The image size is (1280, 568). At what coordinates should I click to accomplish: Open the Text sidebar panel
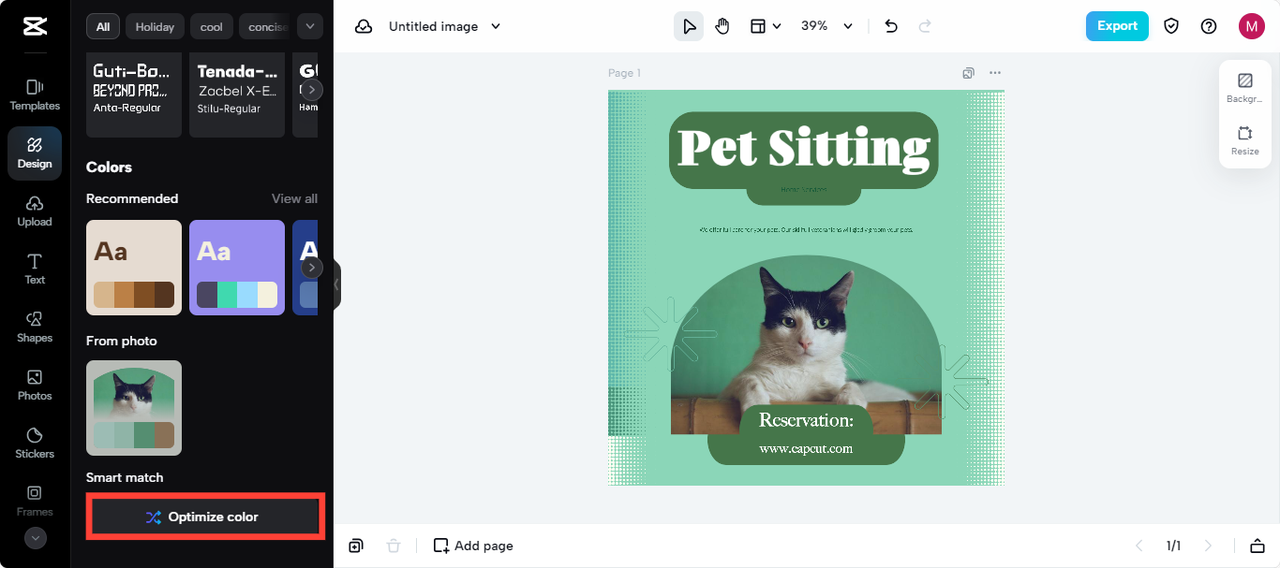[35, 269]
